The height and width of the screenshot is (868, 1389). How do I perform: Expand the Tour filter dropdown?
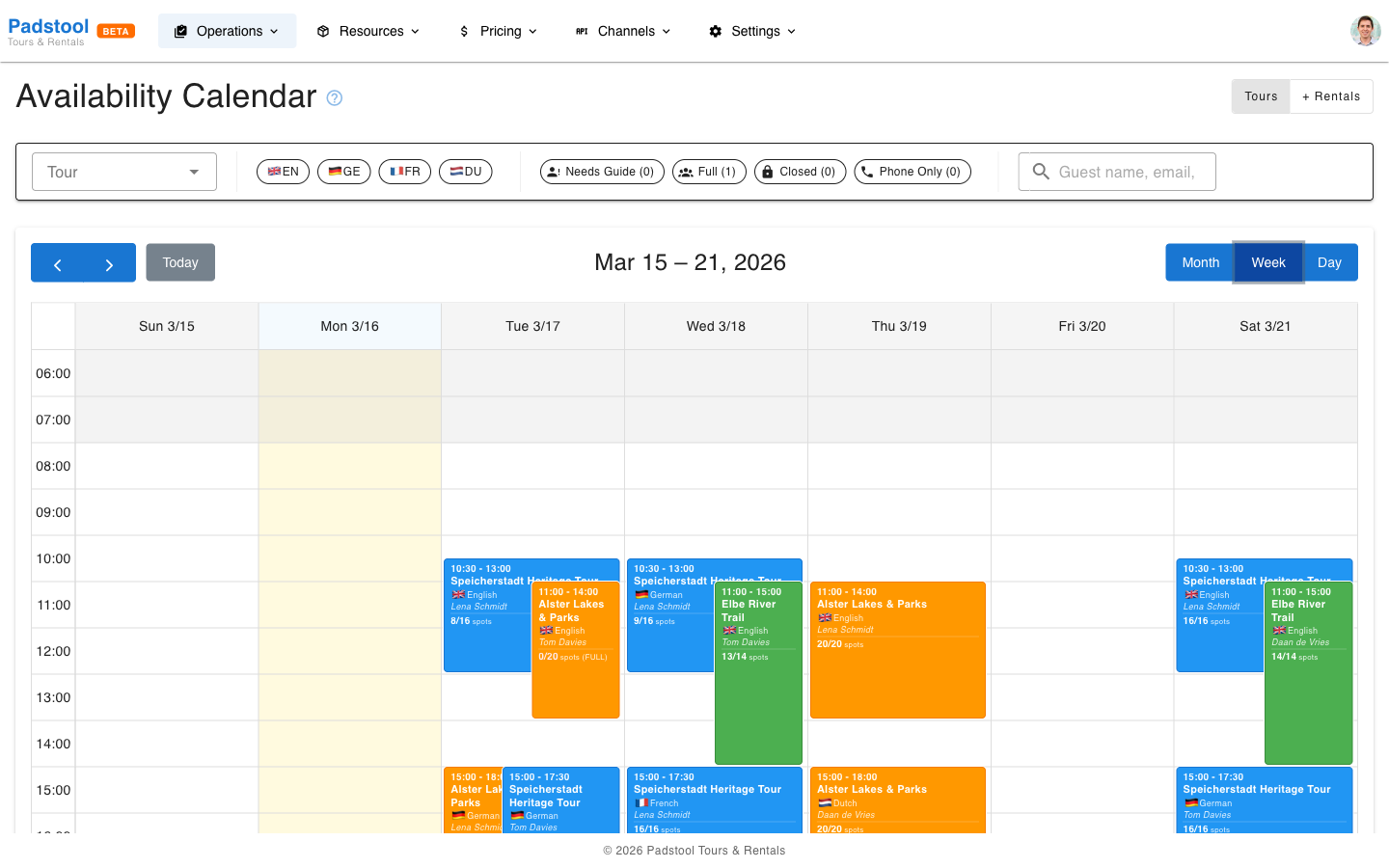124,172
